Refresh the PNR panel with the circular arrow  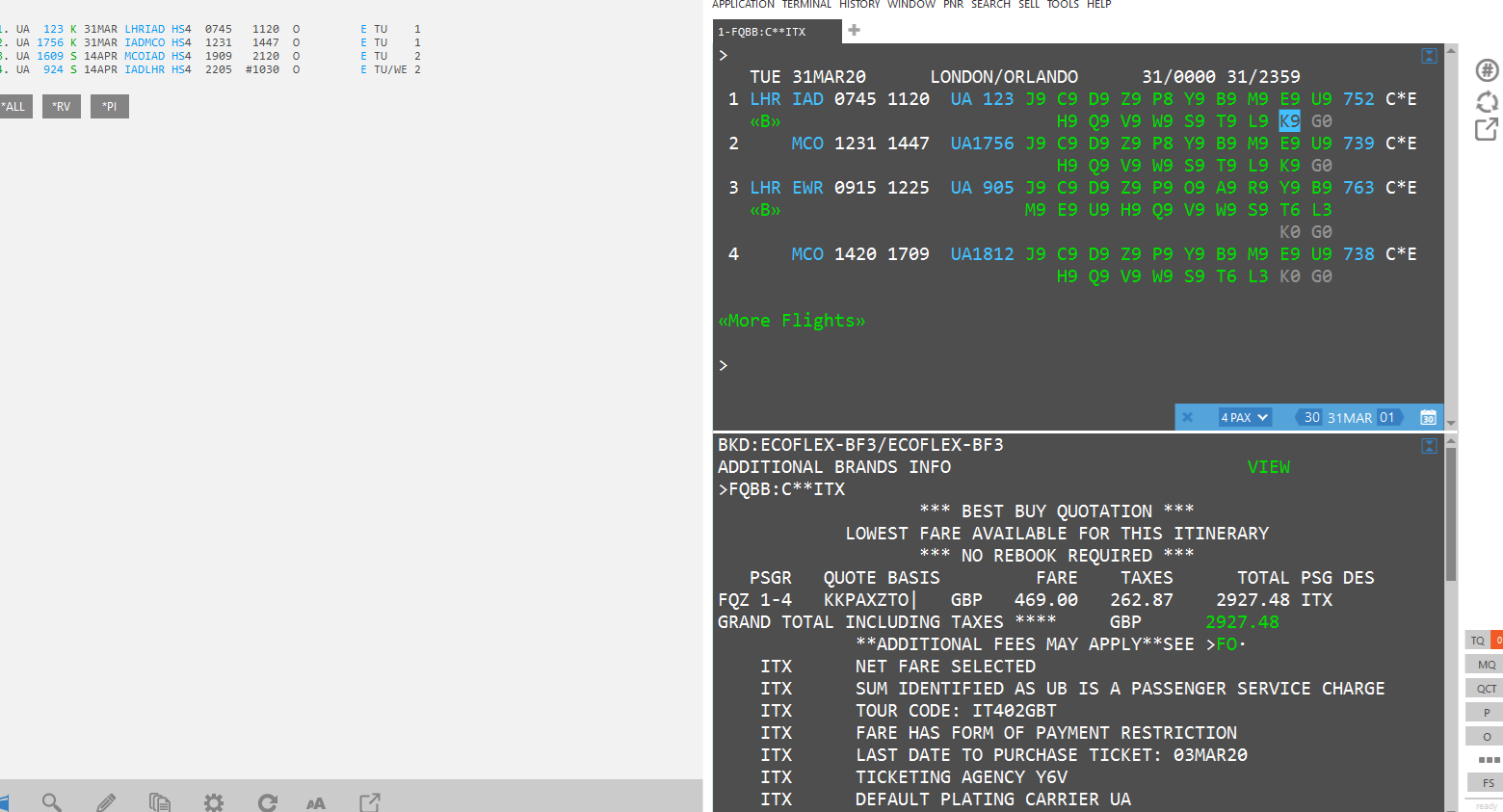[268, 801]
